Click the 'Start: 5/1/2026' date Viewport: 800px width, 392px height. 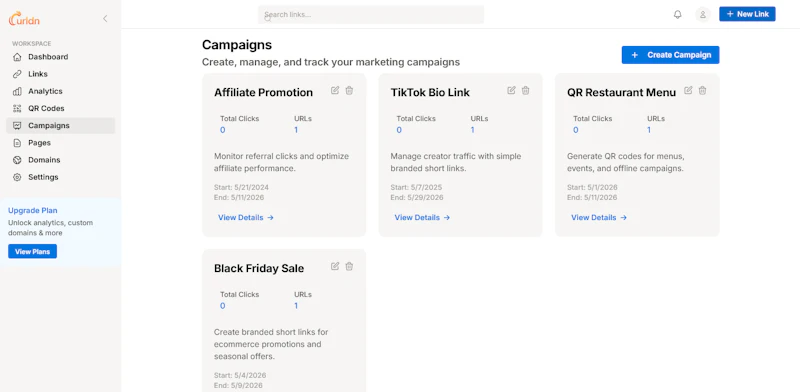pos(592,187)
